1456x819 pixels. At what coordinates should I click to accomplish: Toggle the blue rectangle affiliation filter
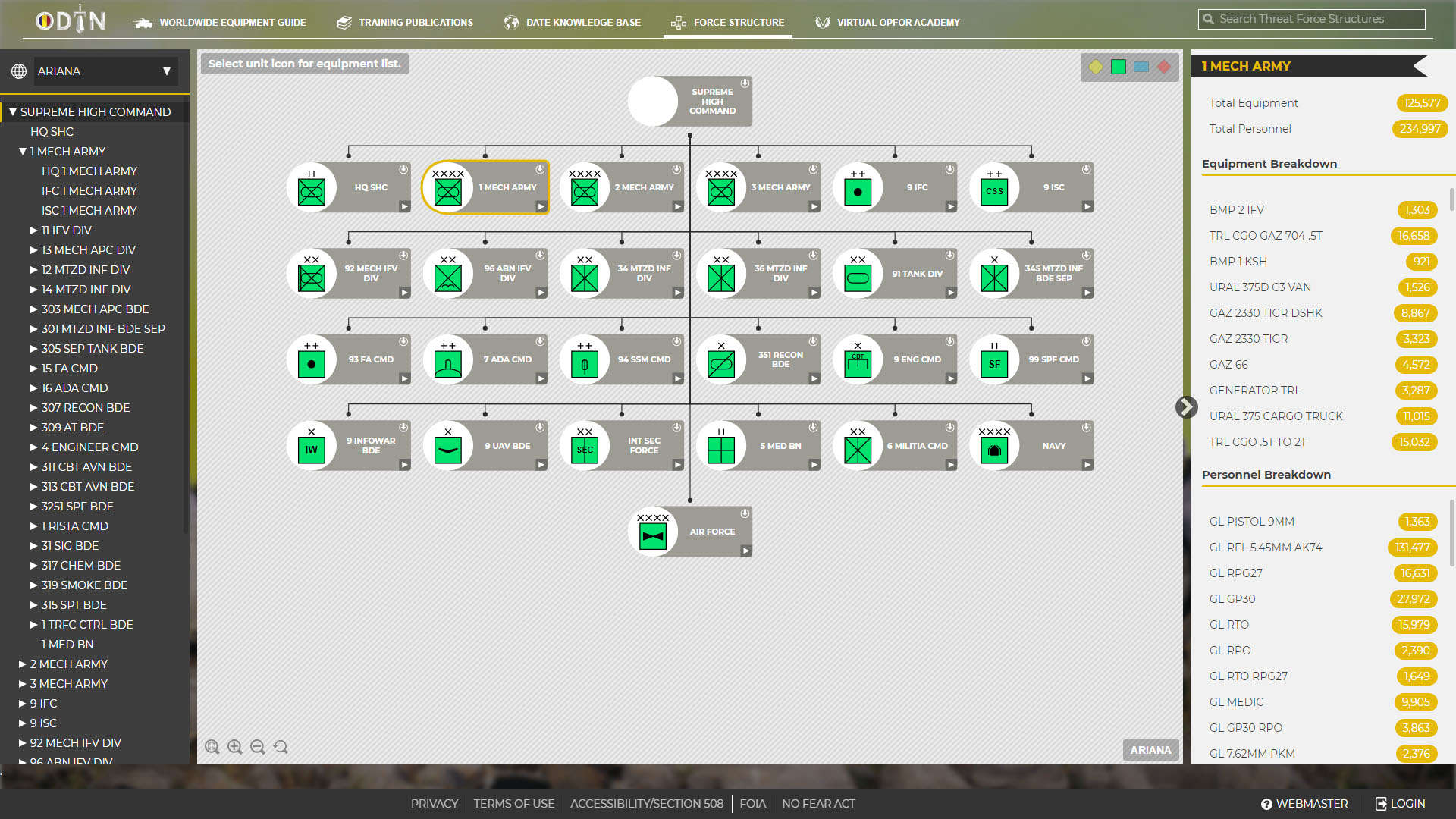click(1140, 67)
